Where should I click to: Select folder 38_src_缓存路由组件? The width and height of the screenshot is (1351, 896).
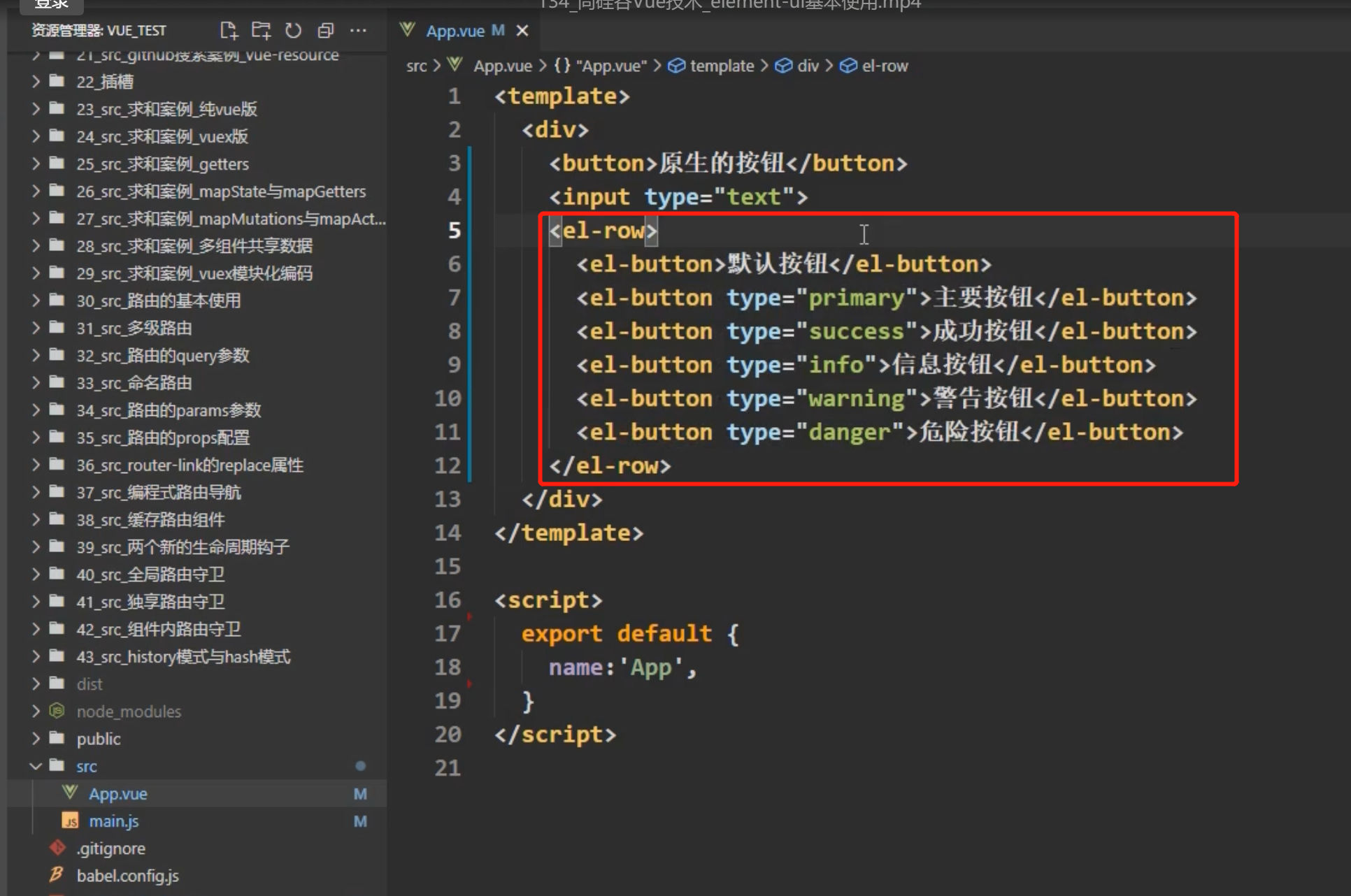click(196, 519)
